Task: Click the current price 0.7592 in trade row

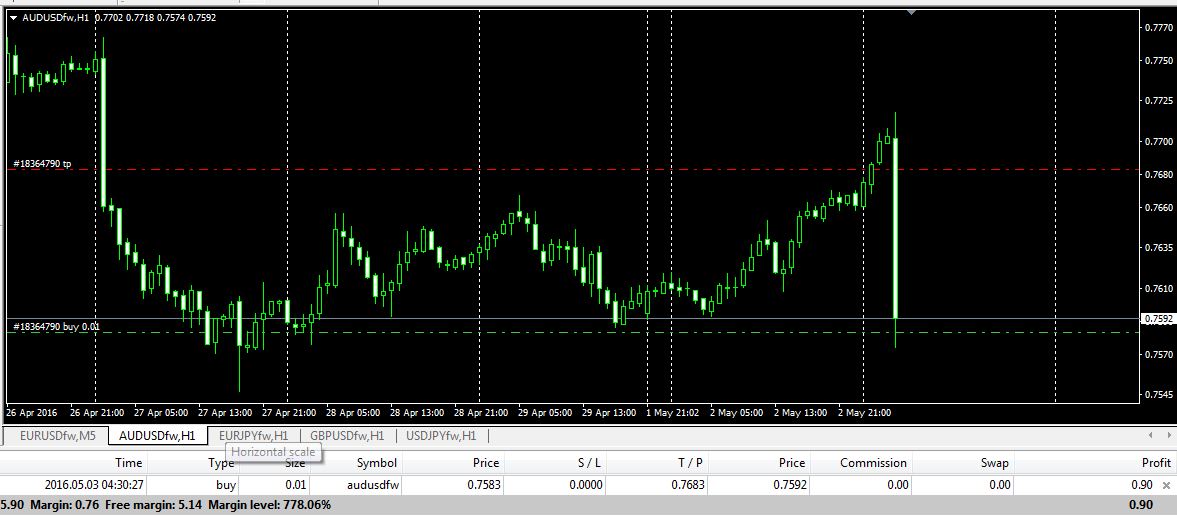Action: pyautogui.click(x=790, y=485)
